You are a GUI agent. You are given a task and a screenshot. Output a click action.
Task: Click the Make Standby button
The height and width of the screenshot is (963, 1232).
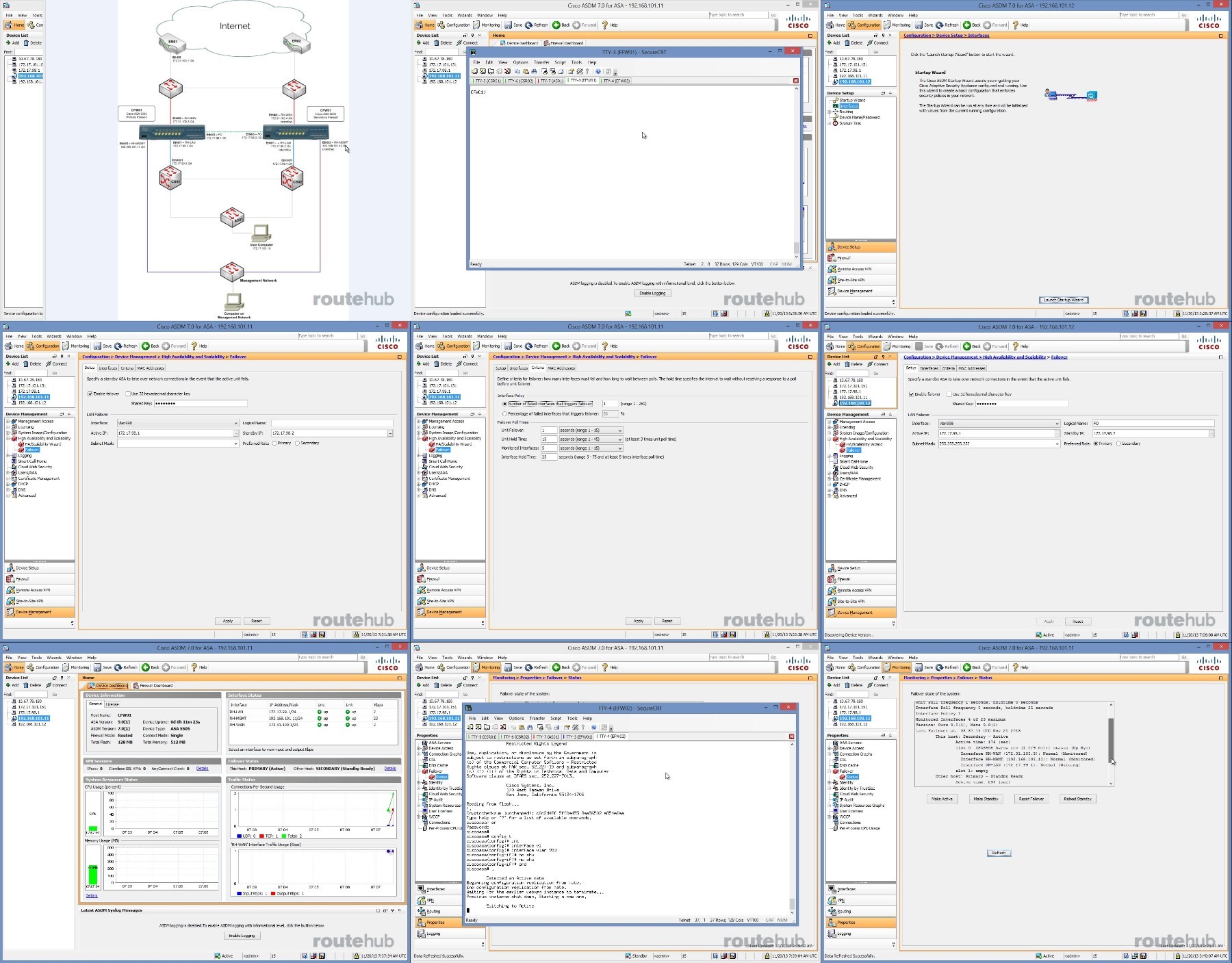tap(986, 799)
